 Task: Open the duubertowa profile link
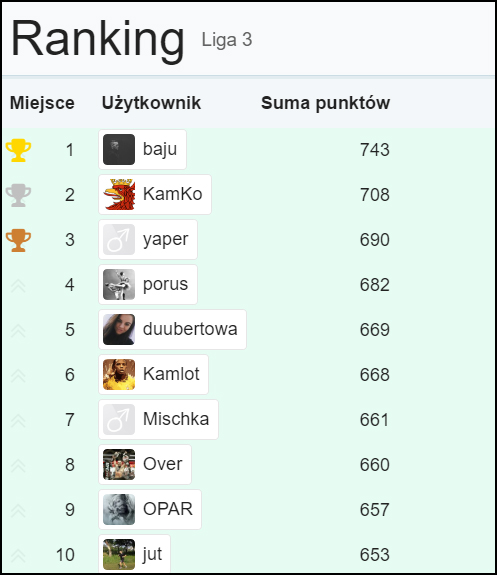tap(172, 329)
